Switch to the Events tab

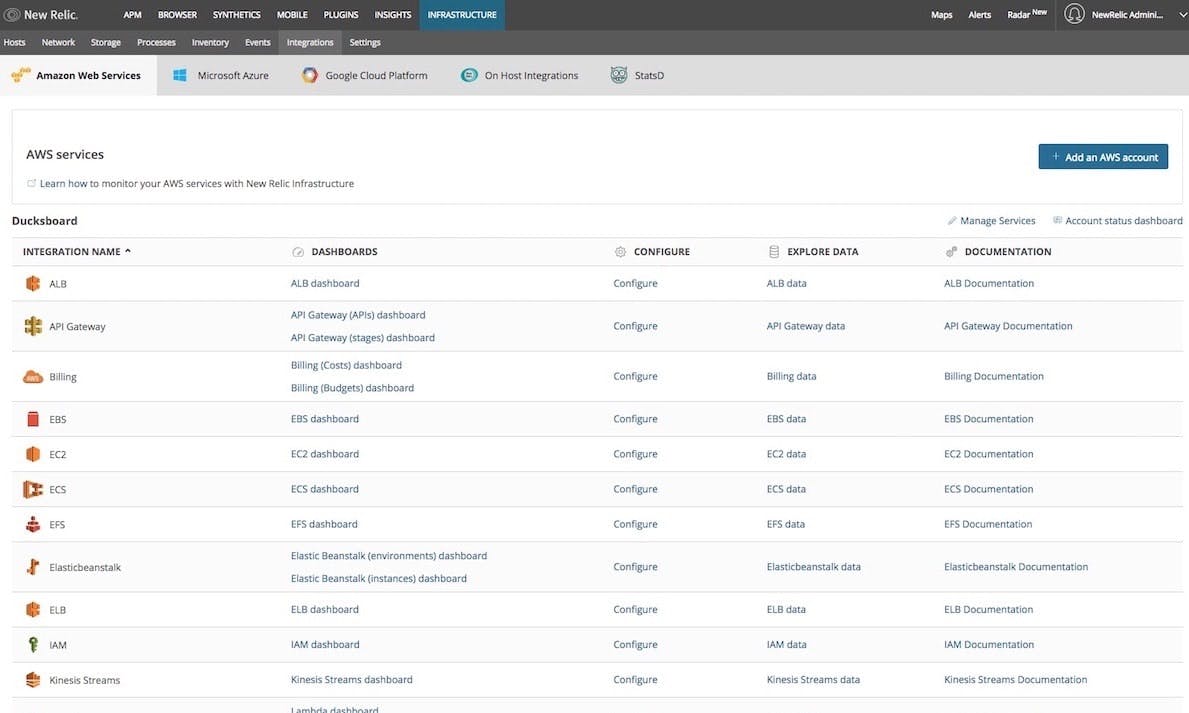pyautogui.click(x=258, y=42)
